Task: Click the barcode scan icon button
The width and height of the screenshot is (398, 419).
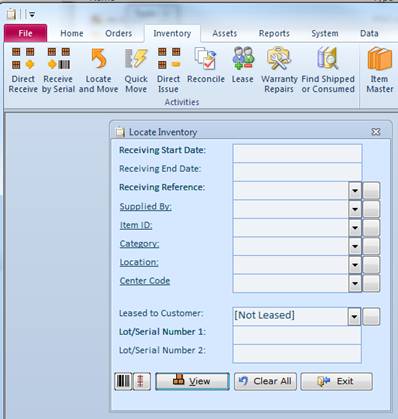Action: (123, 381)
